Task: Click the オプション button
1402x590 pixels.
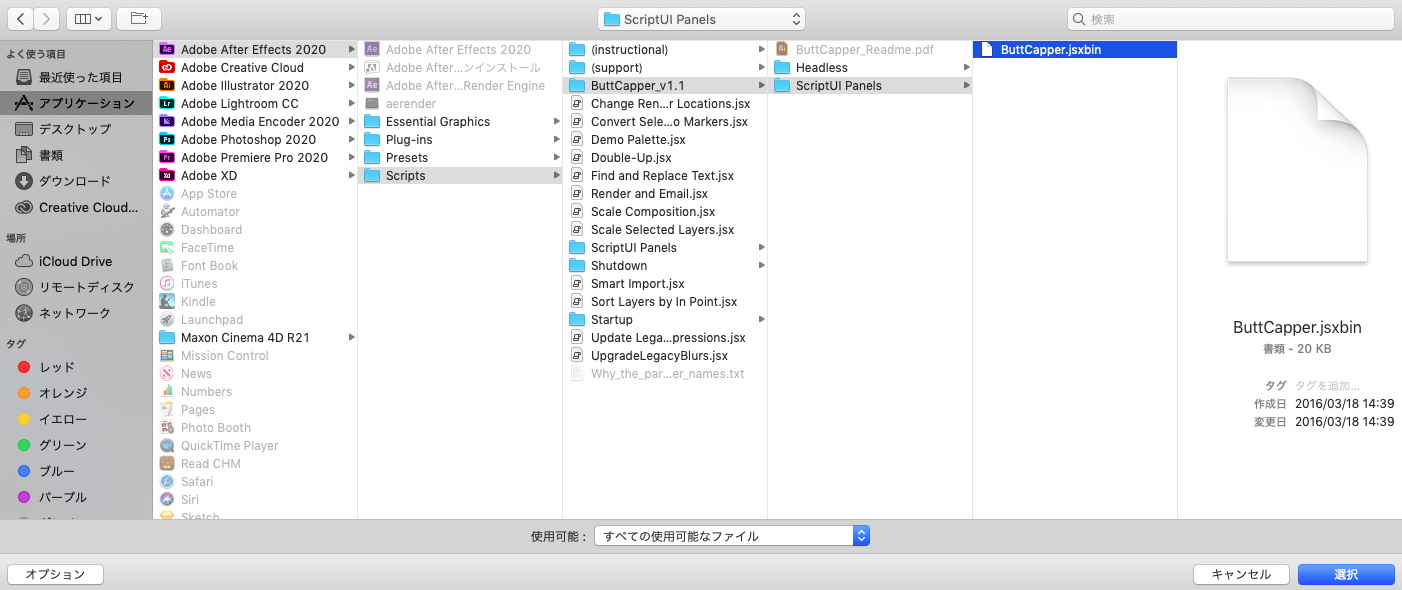Action: point(55,574)
